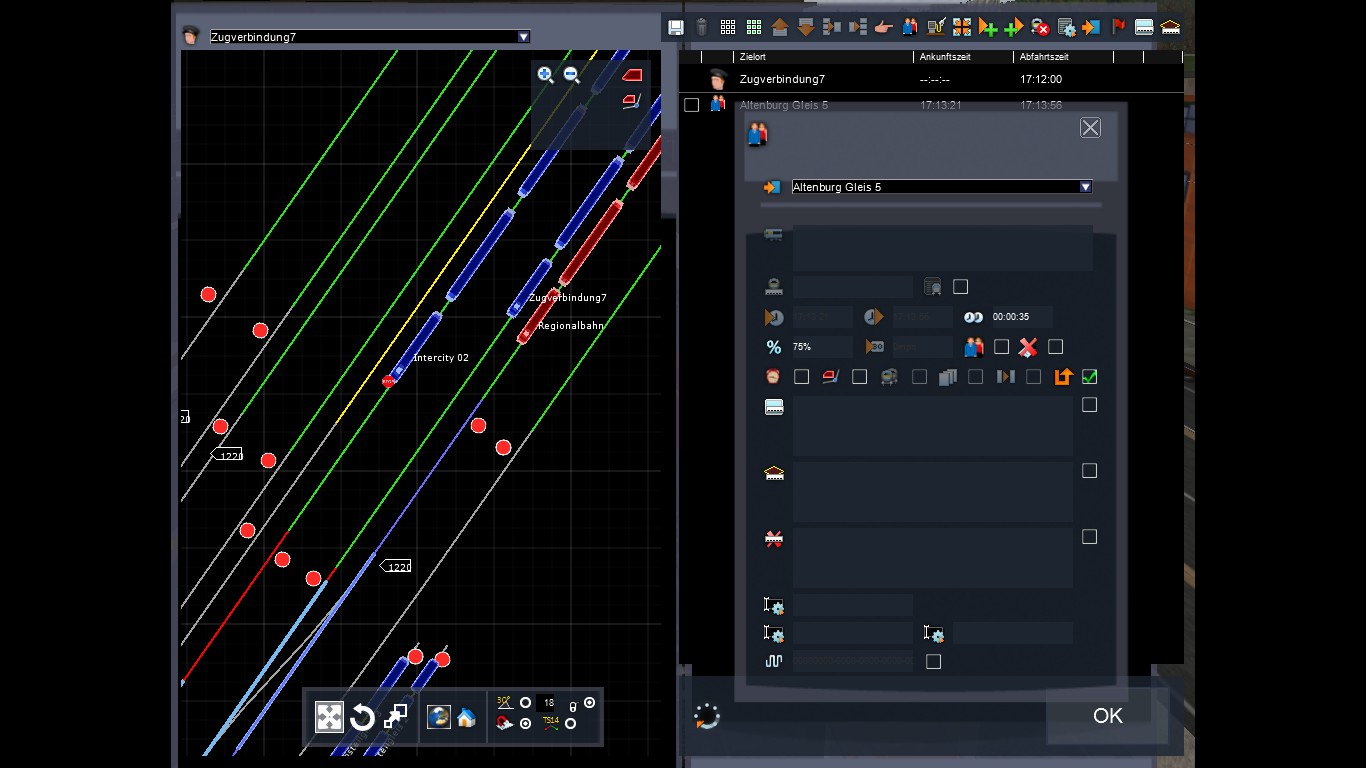Click the home icon below map

pyautogui.click(x=466, y=717)
